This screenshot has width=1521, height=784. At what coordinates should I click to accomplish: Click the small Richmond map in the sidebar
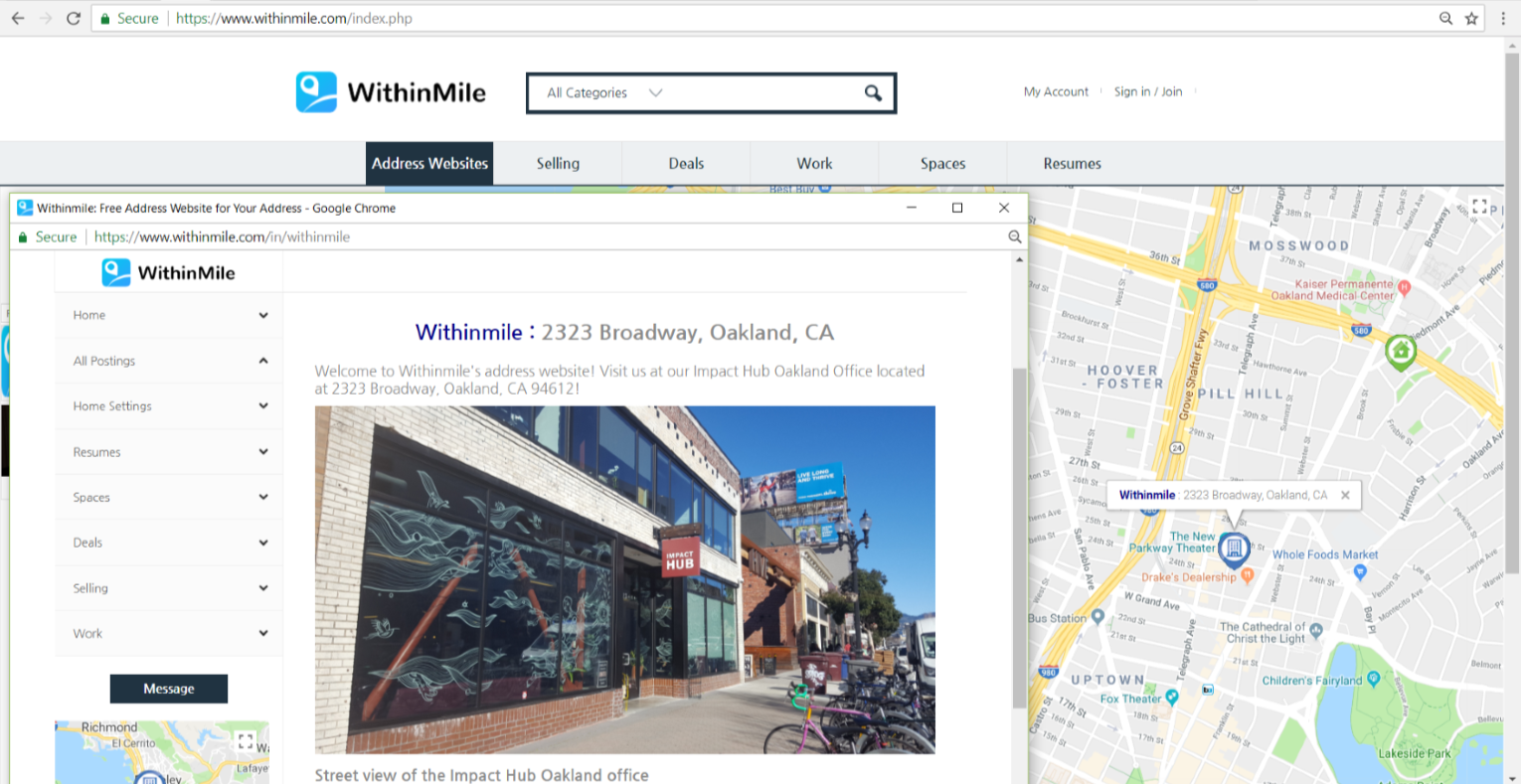pos(162,752)
